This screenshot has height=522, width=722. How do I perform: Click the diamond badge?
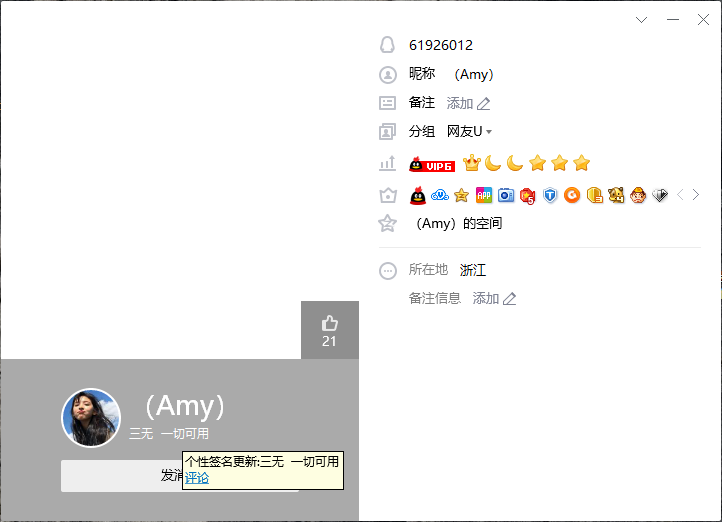(660, 196)
